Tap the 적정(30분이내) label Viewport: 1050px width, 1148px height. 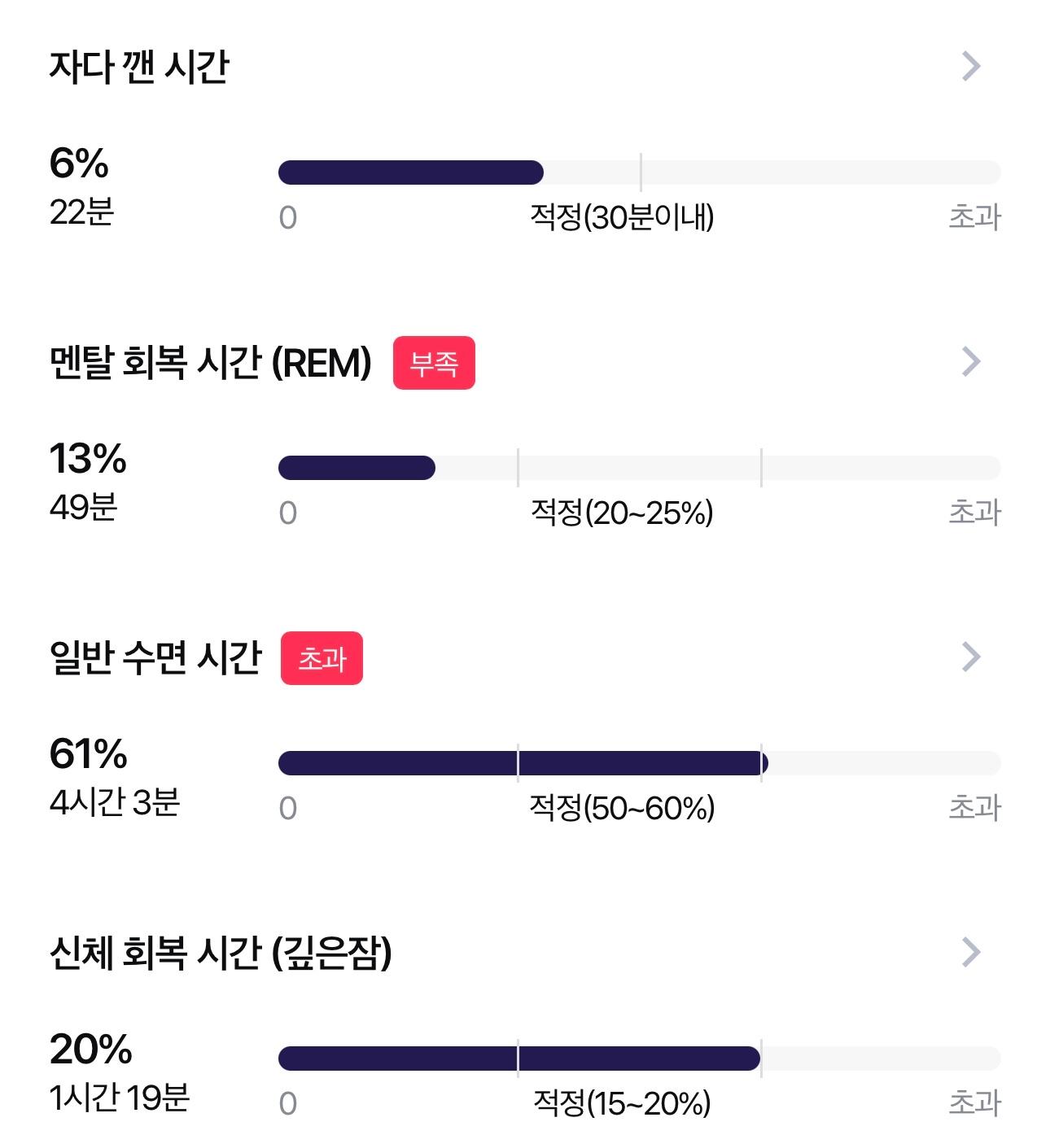[x=622, y=217]
